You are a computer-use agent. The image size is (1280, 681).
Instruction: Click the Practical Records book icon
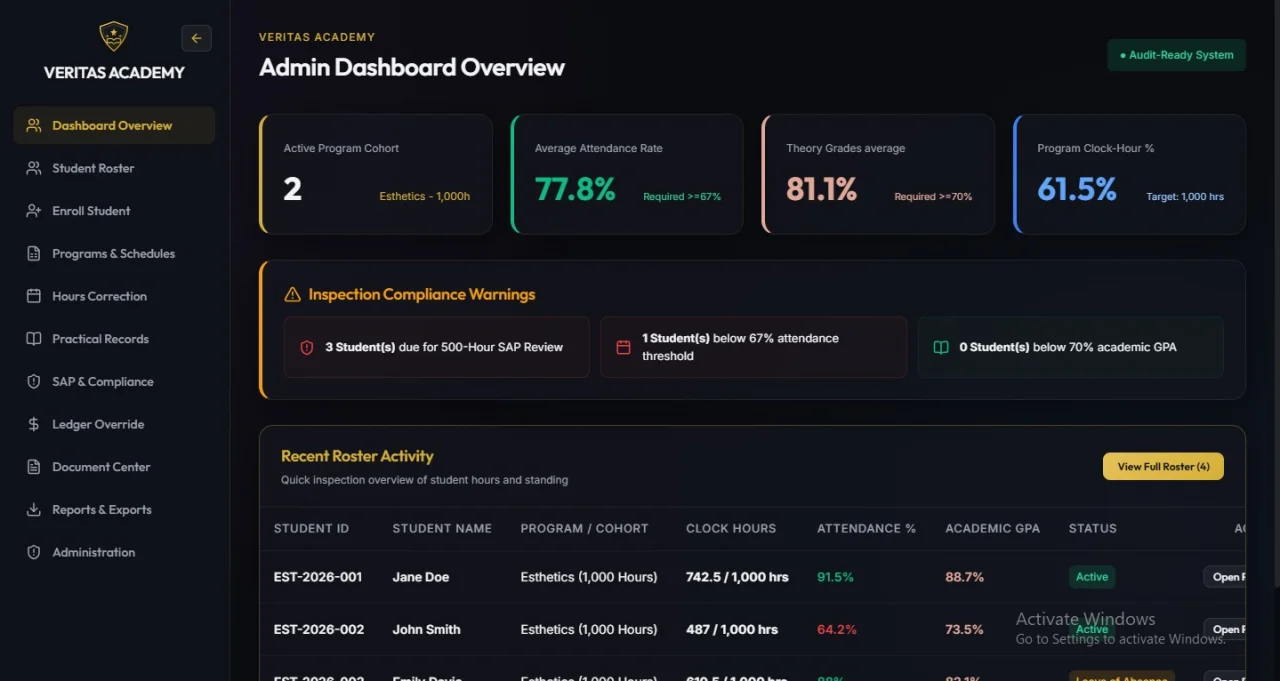[x=34, y=339]
